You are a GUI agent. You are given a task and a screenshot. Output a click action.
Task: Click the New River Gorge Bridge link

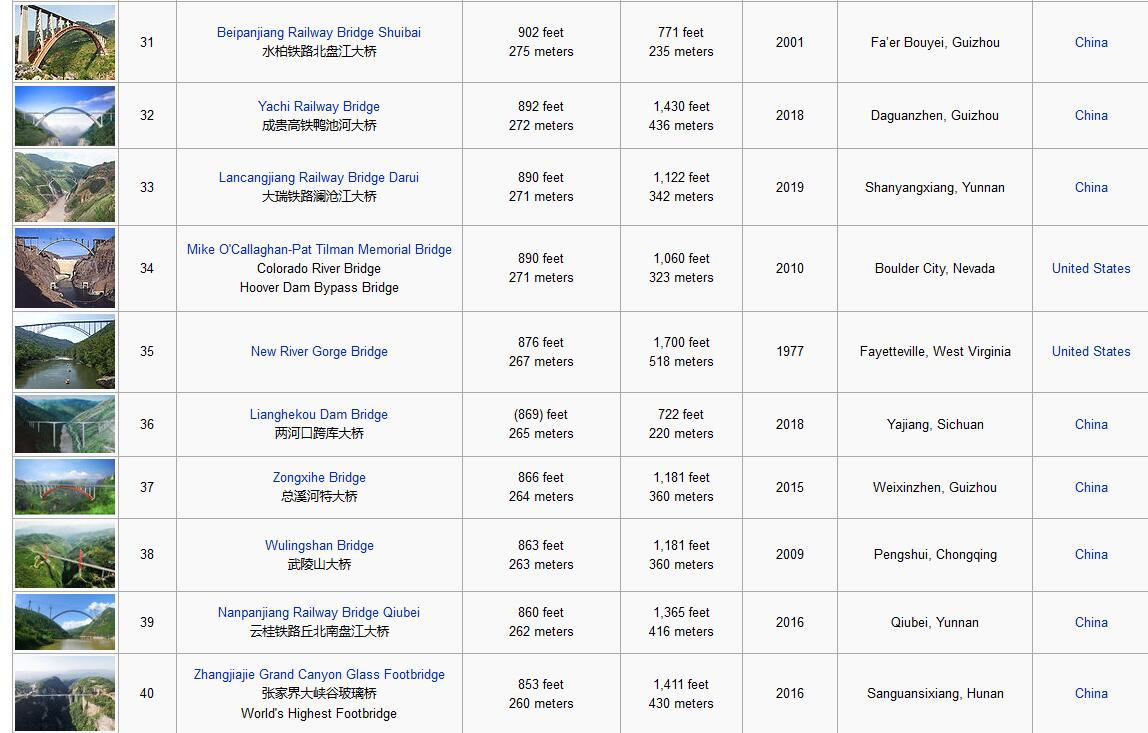pyautogui.click(x=319, y=351)
